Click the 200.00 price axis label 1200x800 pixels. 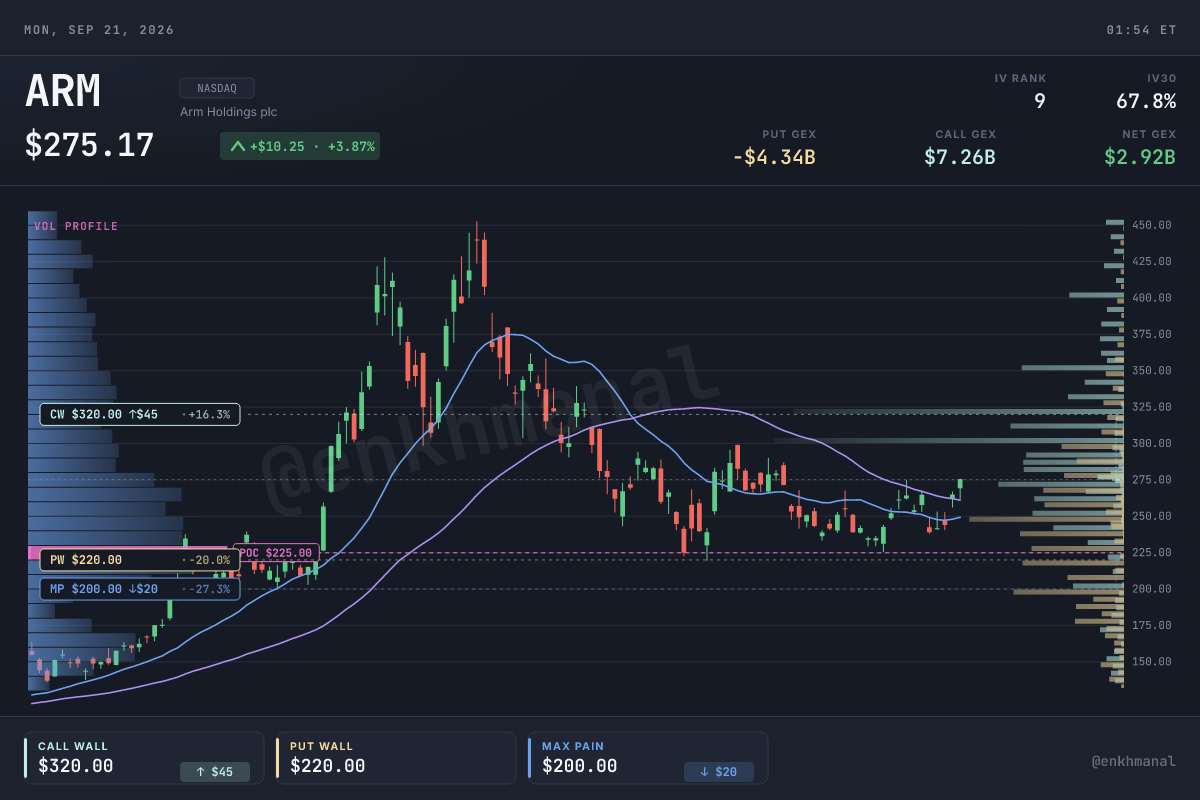[1151, 589]
